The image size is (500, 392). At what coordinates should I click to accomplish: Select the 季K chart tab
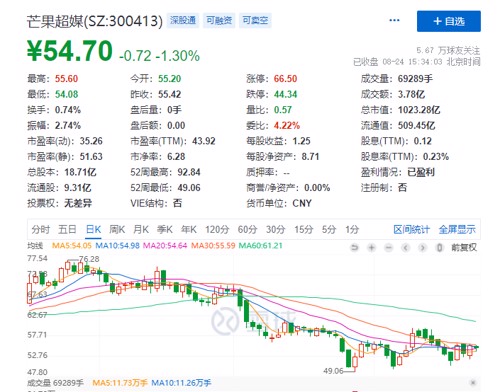tap(165, 229)
